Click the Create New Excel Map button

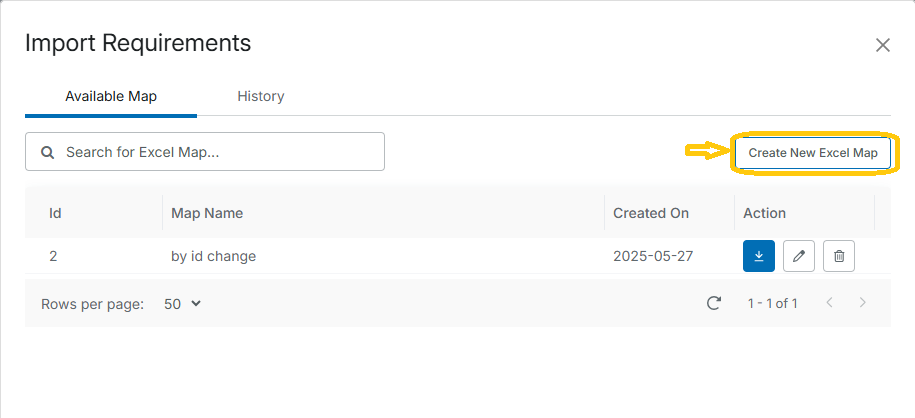(813, 153)
